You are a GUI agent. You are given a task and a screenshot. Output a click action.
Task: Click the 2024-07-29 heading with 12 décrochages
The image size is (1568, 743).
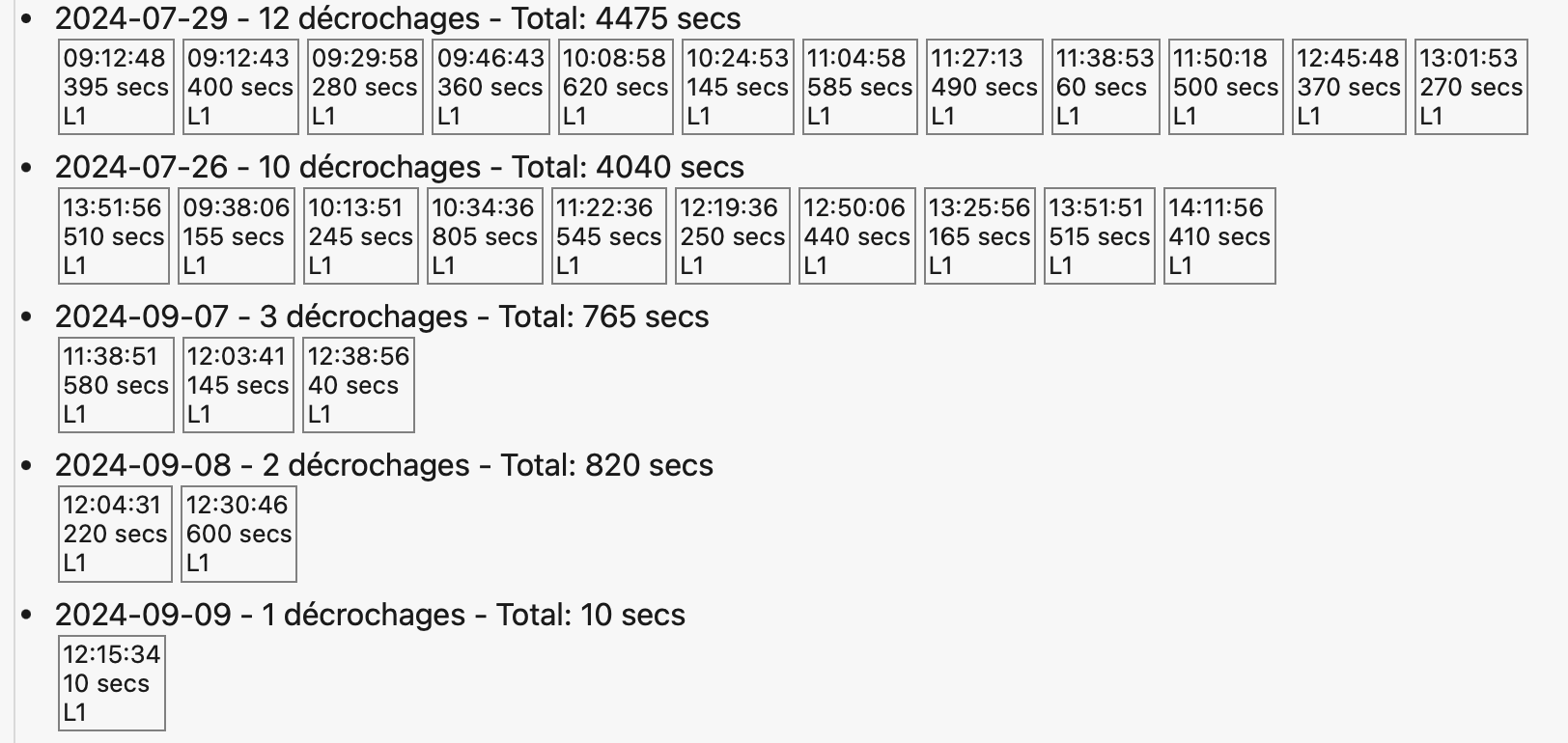pyautogui.click(x=398, y=18)
